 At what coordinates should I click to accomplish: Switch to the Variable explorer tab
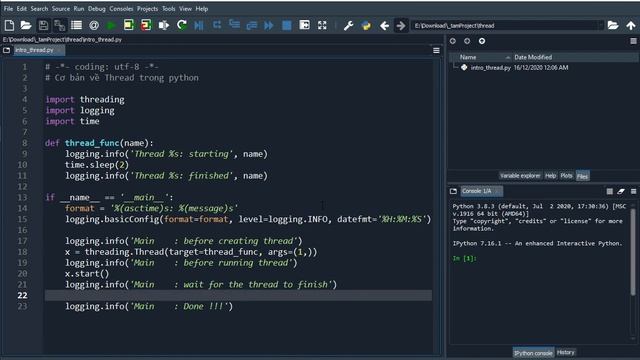pos(520,176)
